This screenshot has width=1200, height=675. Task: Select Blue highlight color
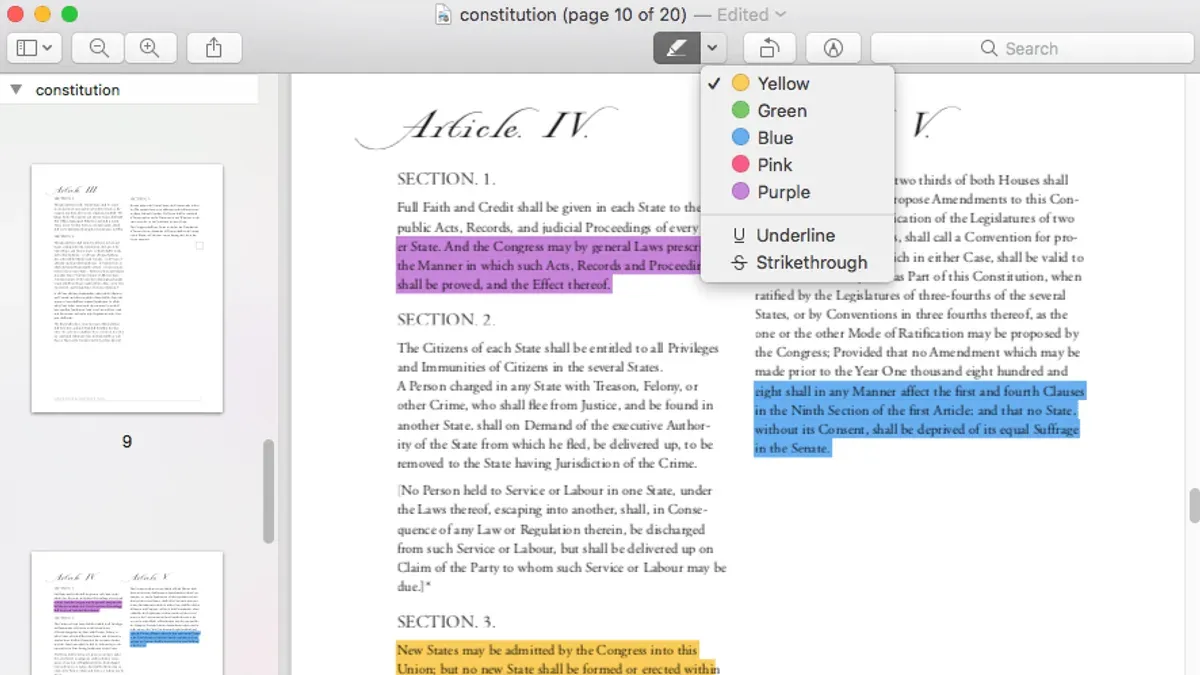797,138
